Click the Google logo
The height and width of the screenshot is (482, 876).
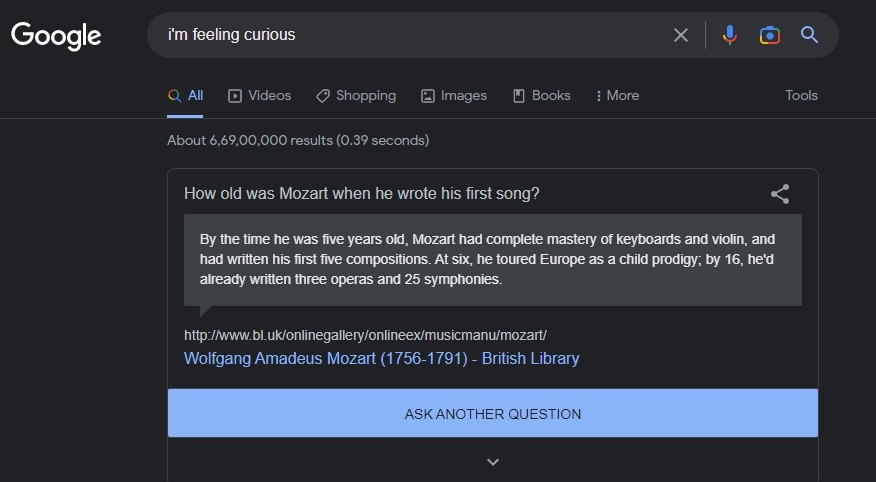[56, 36]
